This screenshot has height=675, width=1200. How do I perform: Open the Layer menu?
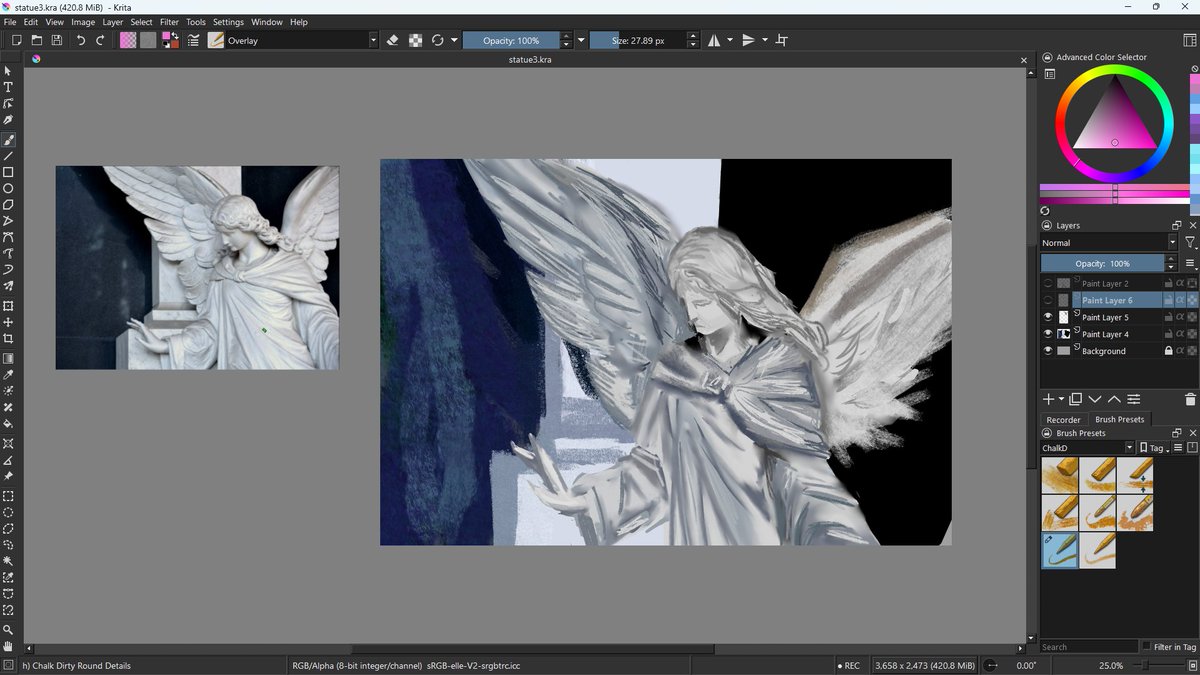[x=113, y=21]
